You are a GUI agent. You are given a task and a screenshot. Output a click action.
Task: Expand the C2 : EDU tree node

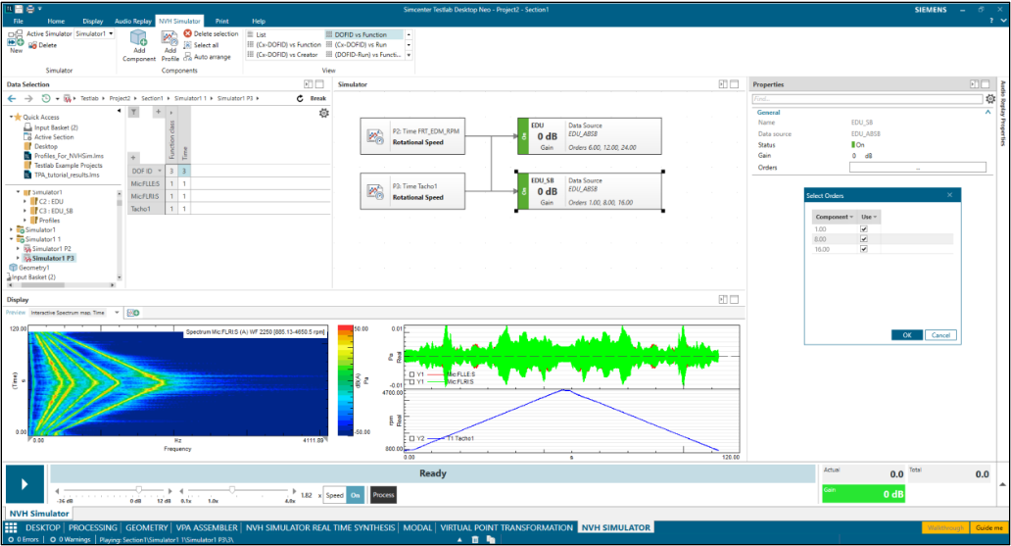click(x=25, y=201)
